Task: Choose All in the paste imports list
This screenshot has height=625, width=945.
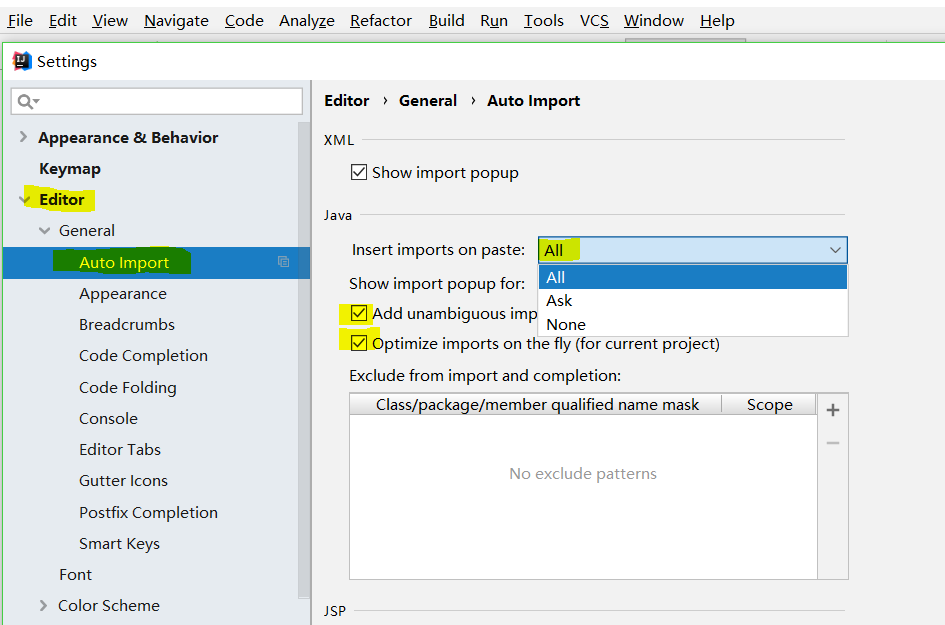Action: pyautogui.click(x=692, y=277)
